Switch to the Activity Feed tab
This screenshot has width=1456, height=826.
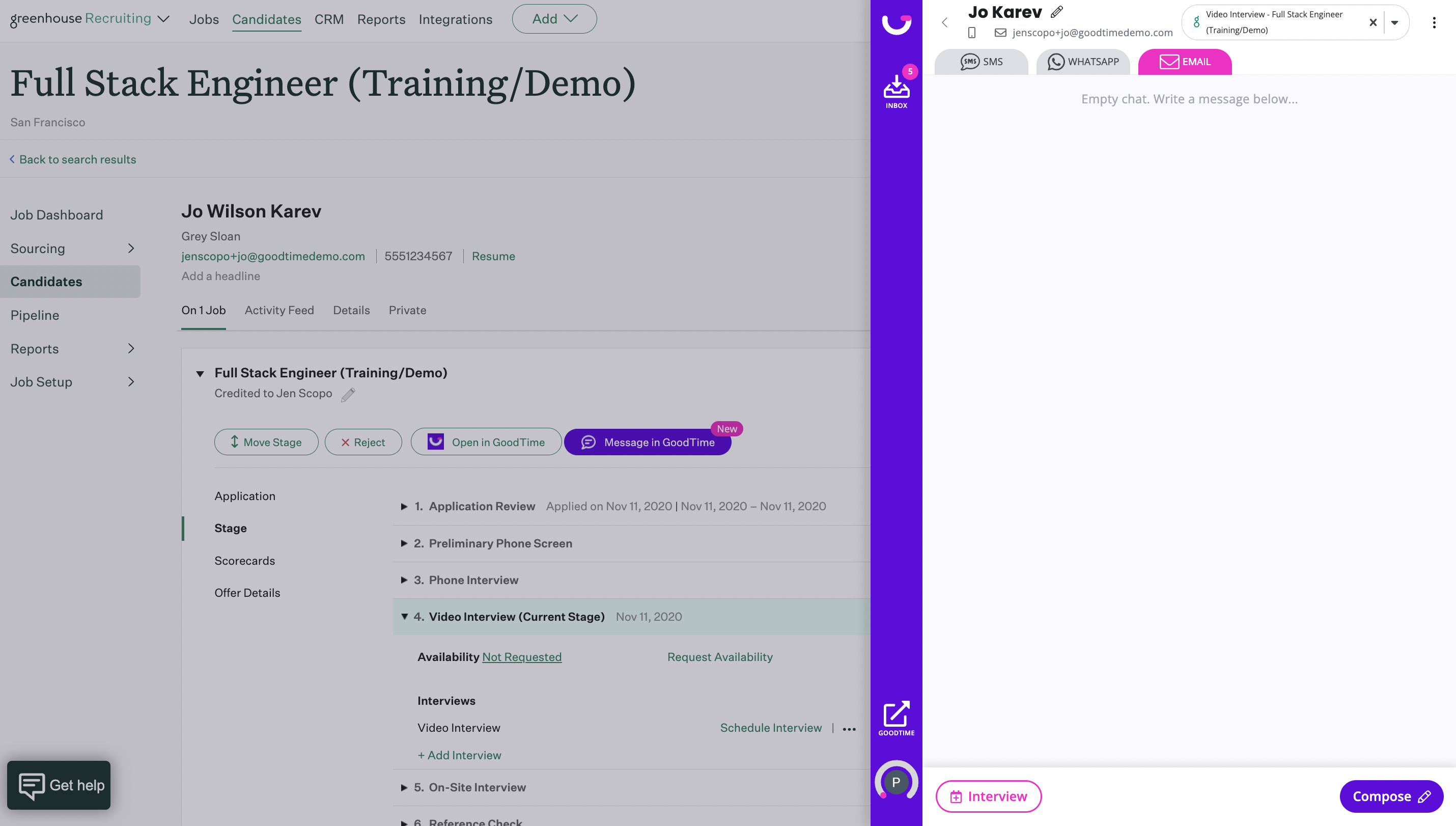(x=279, y=310)
